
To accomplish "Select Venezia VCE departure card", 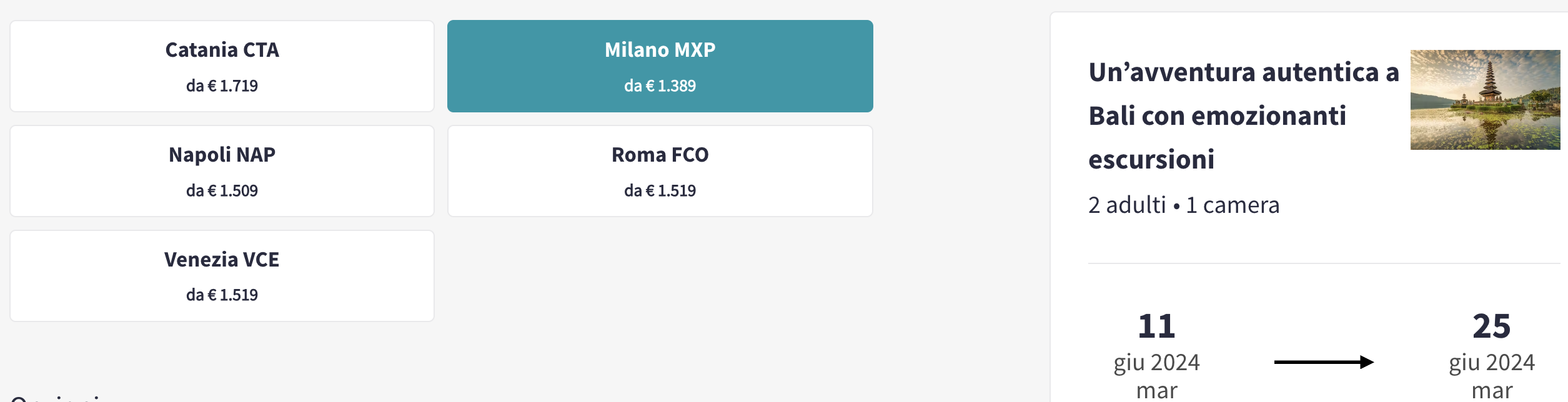I will (x=222, y=276).
